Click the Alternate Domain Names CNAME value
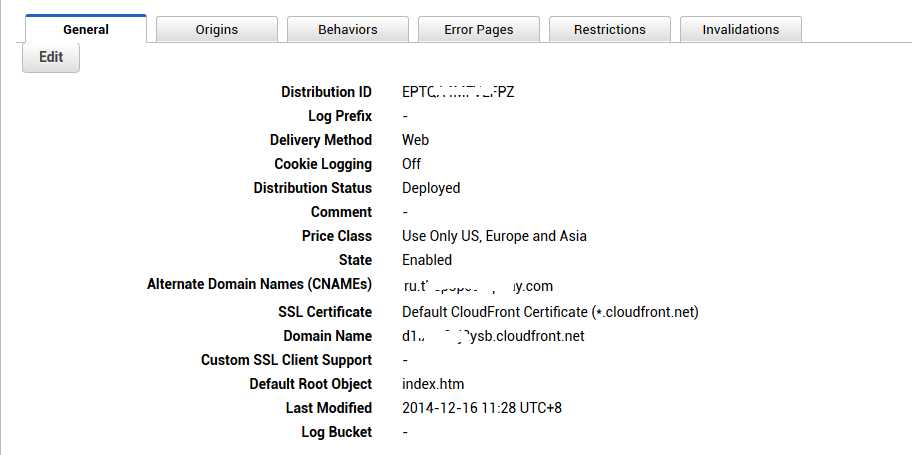Image resolution: width=912 pixels, height=455 pixels. click(477, 286)
